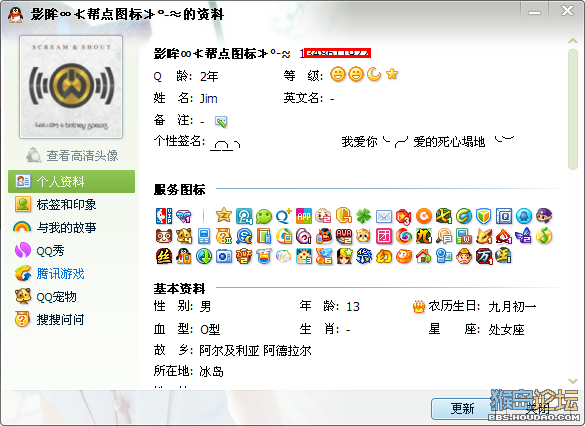Click the miner face game icon
This screenshot has height=426, width=585.
click(x=464, y=256)
